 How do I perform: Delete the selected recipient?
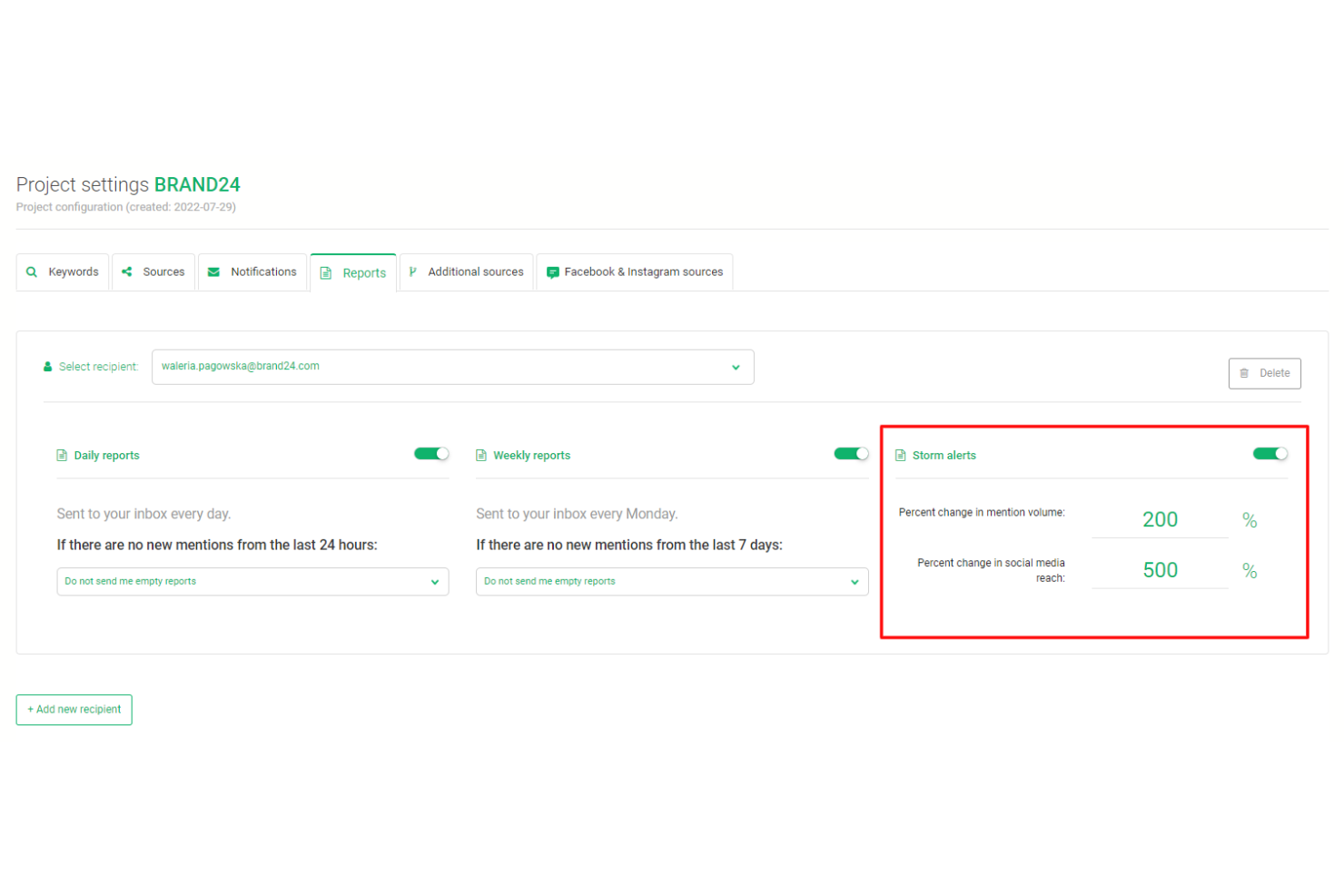1264,373
